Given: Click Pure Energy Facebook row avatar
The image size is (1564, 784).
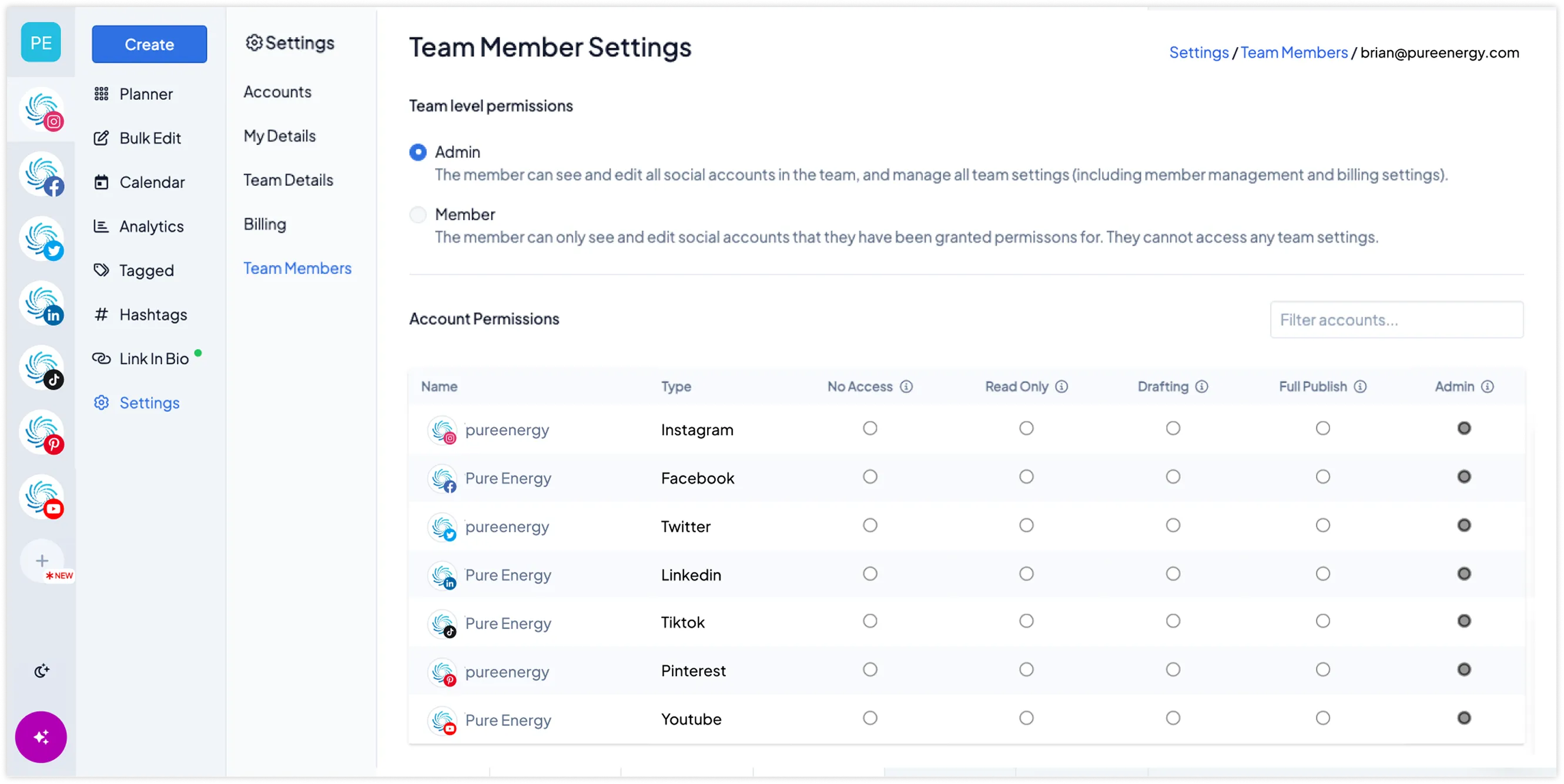Looking at the screenshot, I should point(443,478).
